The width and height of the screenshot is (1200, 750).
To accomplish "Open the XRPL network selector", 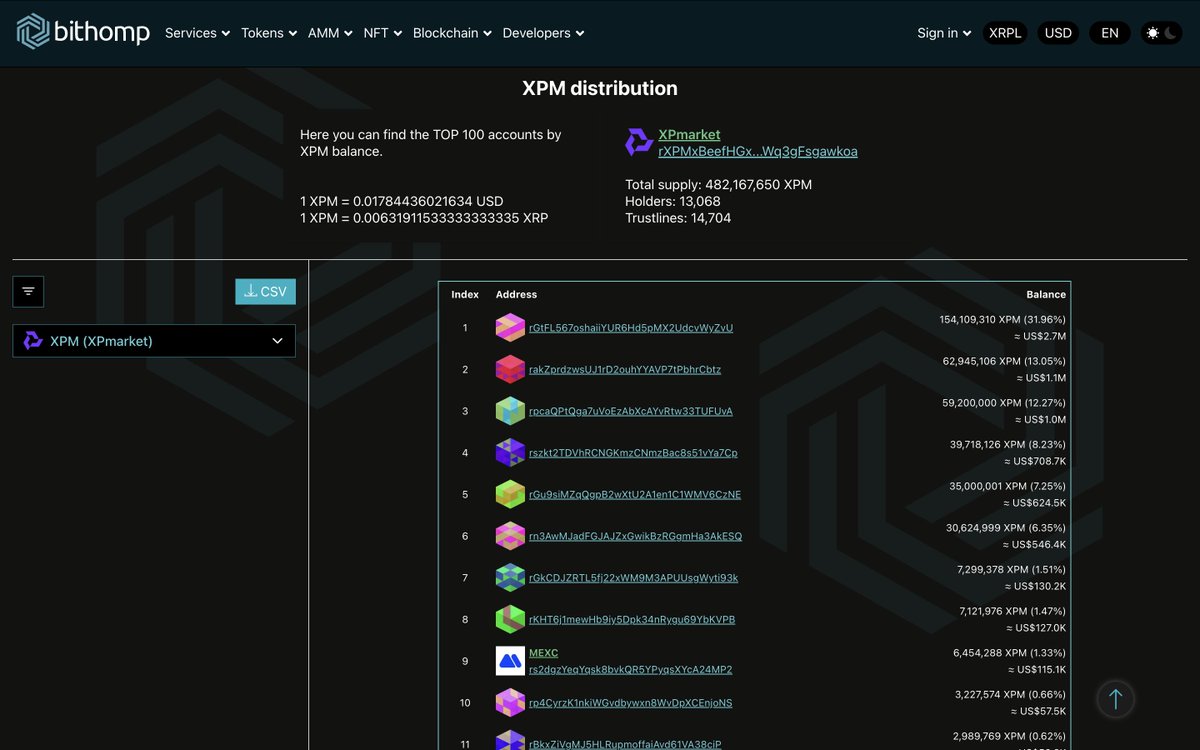I will point(1005,33).
